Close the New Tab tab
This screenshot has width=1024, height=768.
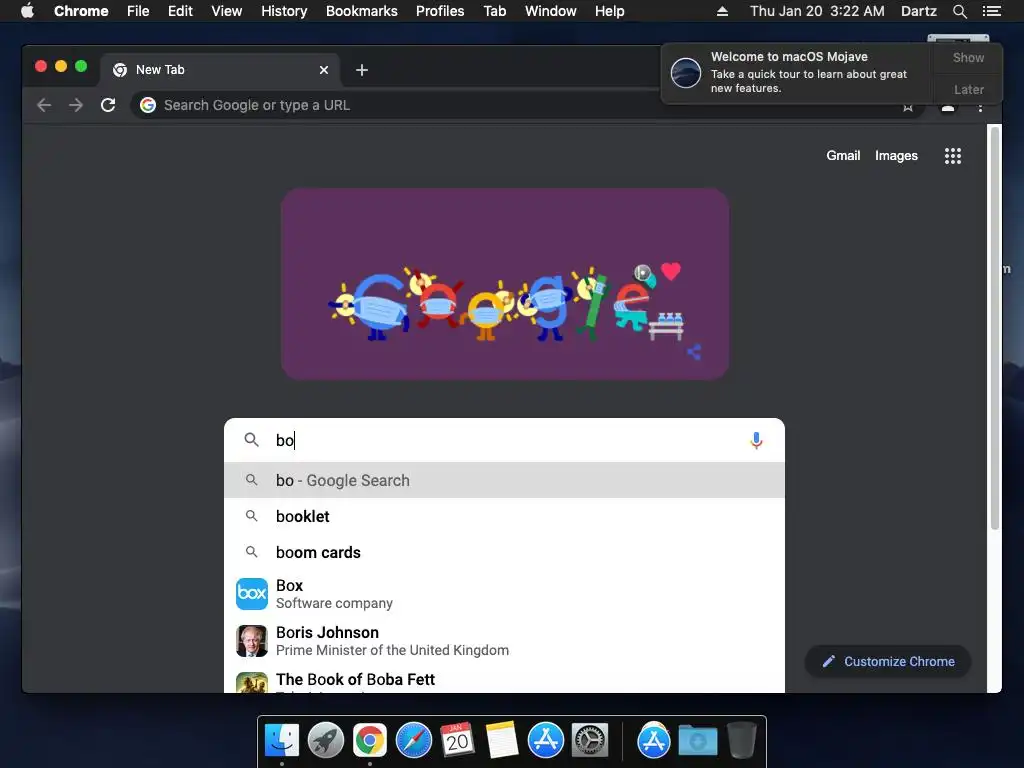click(324, 70)
